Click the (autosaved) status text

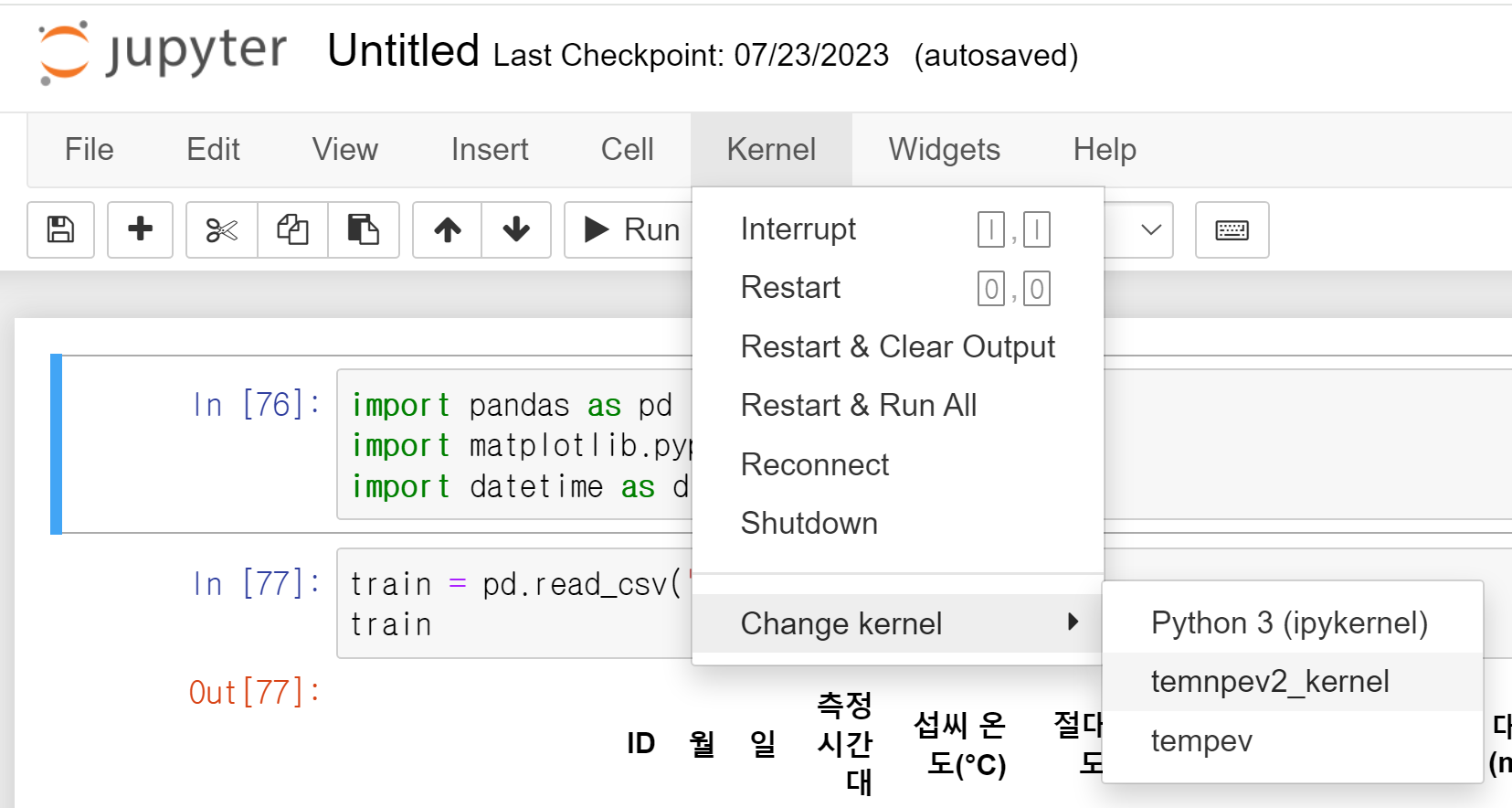point(996,55)
